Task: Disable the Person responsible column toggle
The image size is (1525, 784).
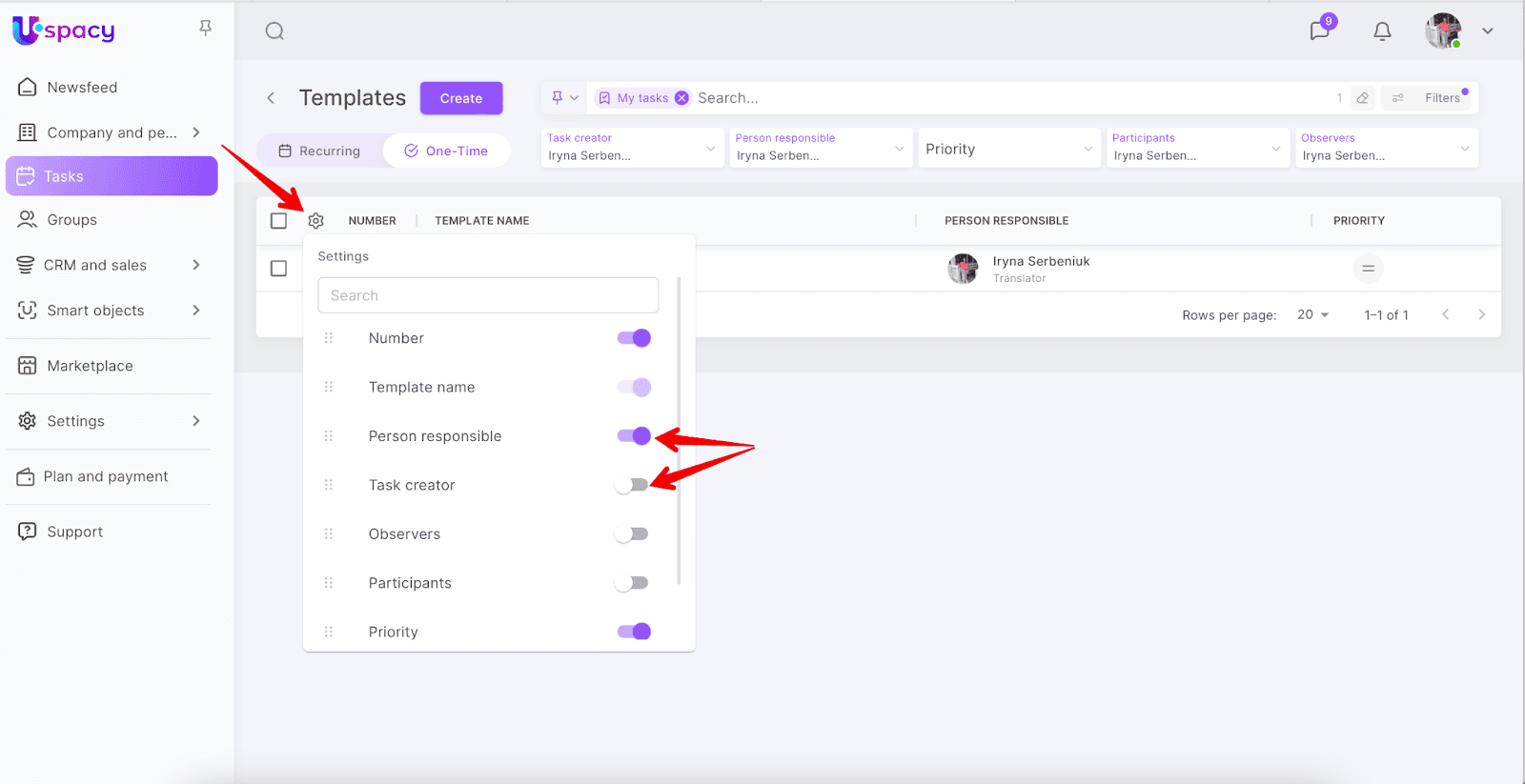Action: click(634, 436)
